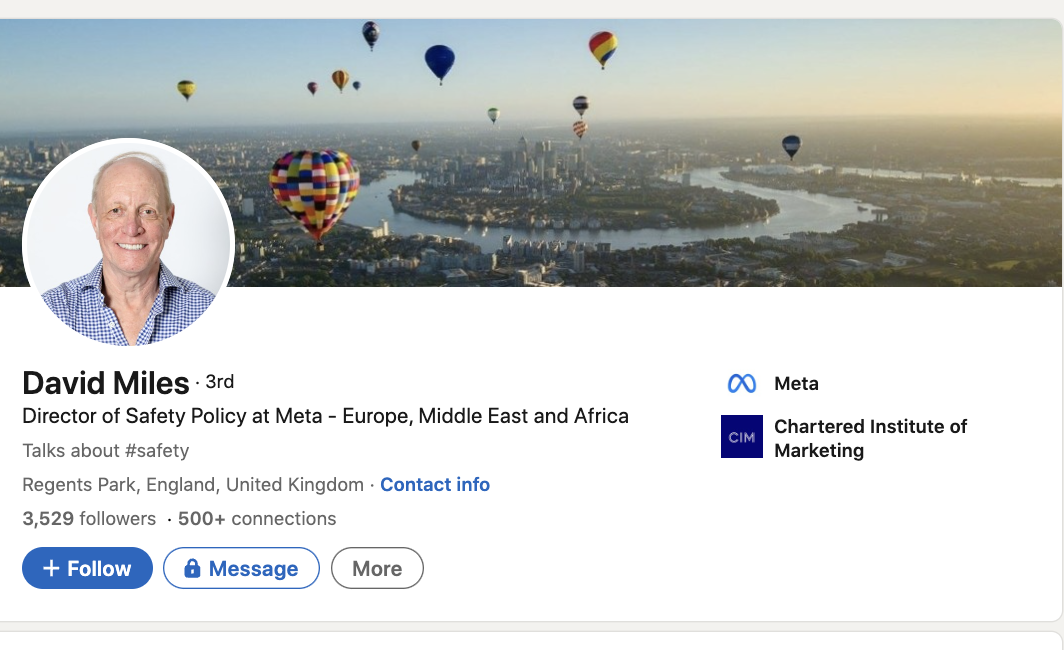Click the dark blue CIM logo

(741, 437)
